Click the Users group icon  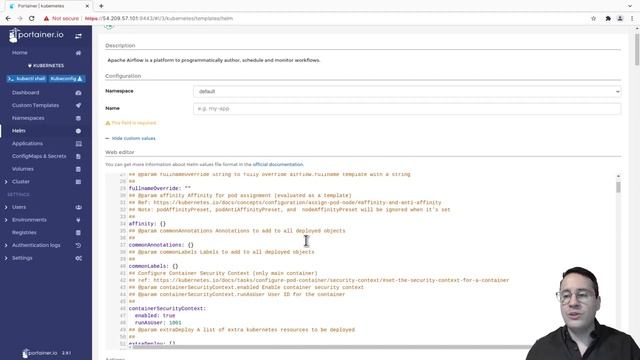click(x=78, y=207)
